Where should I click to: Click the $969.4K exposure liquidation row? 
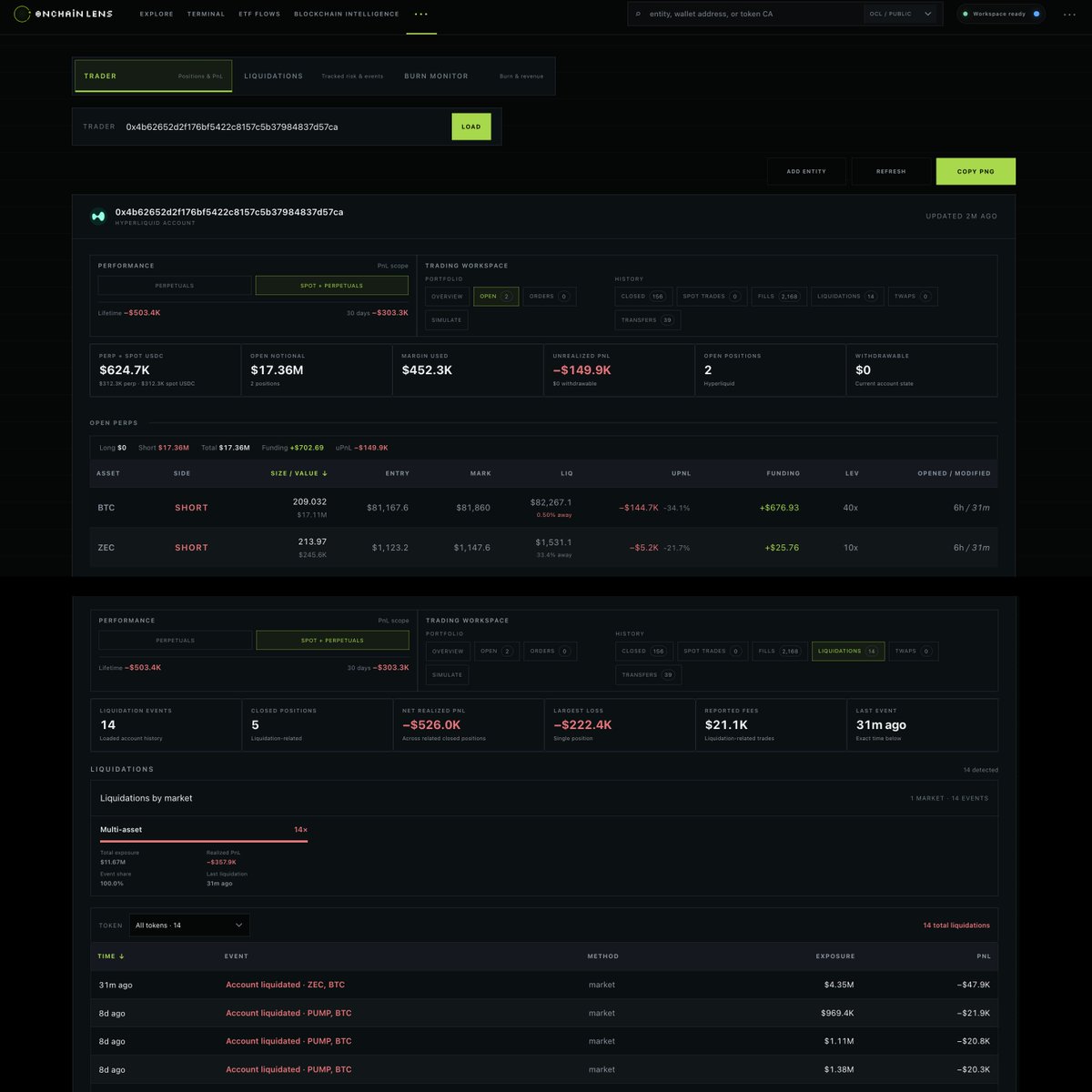(x=544, y=1013)
